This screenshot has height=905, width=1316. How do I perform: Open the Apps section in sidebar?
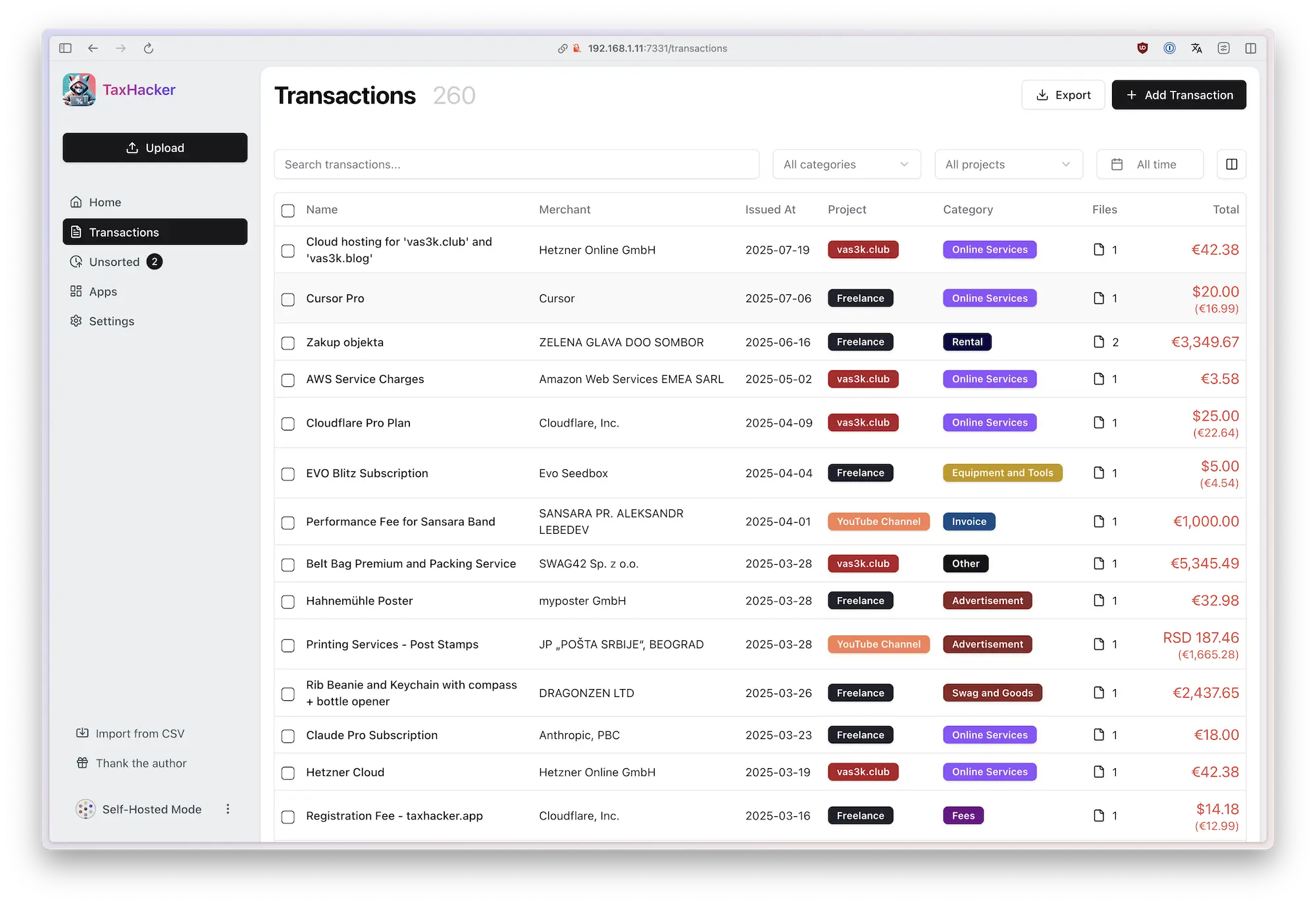pos(103,292)
